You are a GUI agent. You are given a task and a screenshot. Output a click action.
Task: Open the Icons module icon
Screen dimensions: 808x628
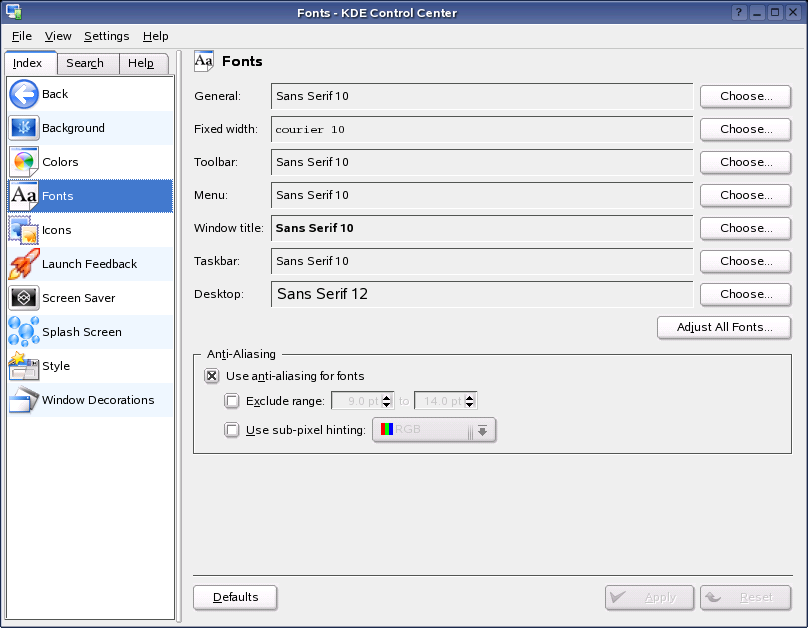(24, 230)
